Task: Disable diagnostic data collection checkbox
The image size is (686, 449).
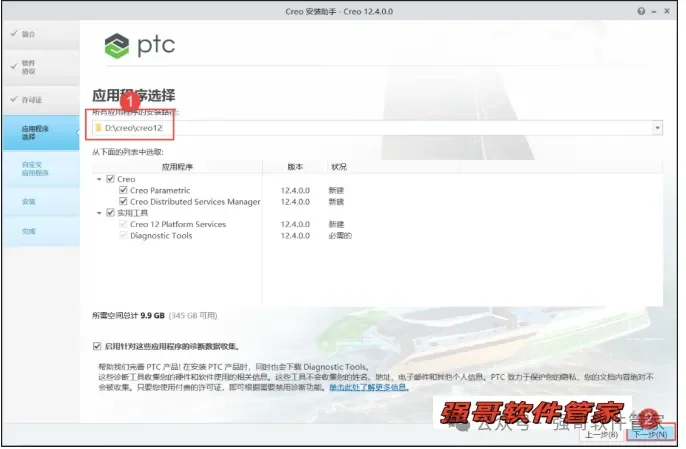Action: pyautogui.click(x=97, y=347)
